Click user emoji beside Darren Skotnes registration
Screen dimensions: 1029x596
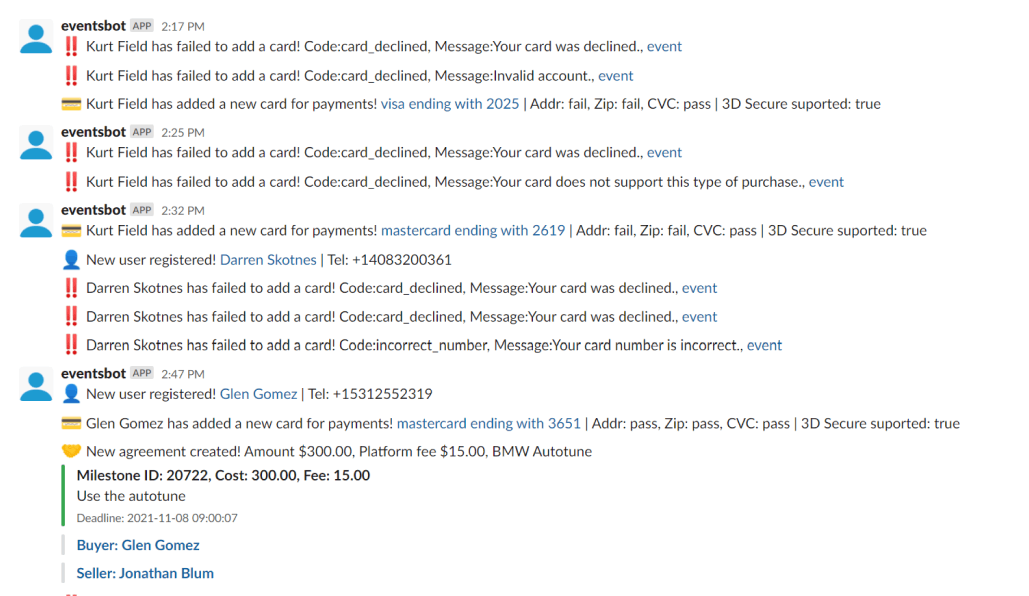71,260
